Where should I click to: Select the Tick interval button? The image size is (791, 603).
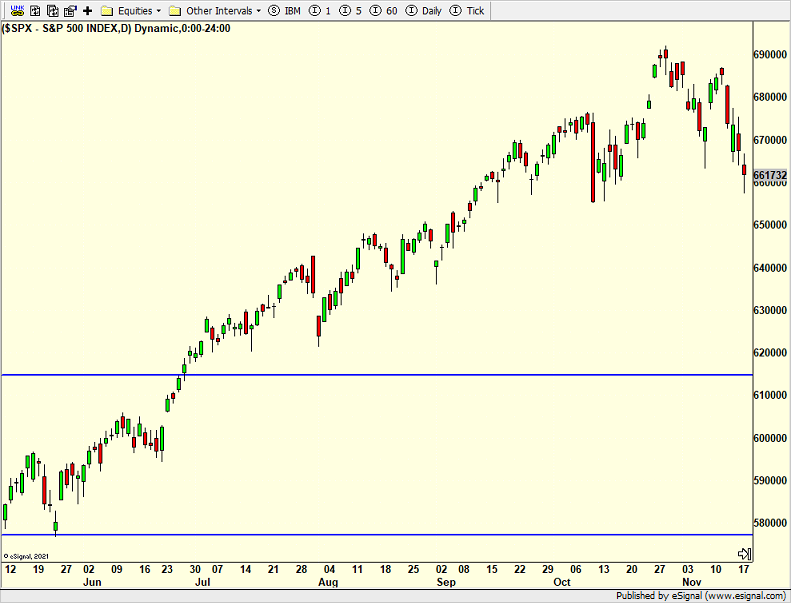coord(468,10)
